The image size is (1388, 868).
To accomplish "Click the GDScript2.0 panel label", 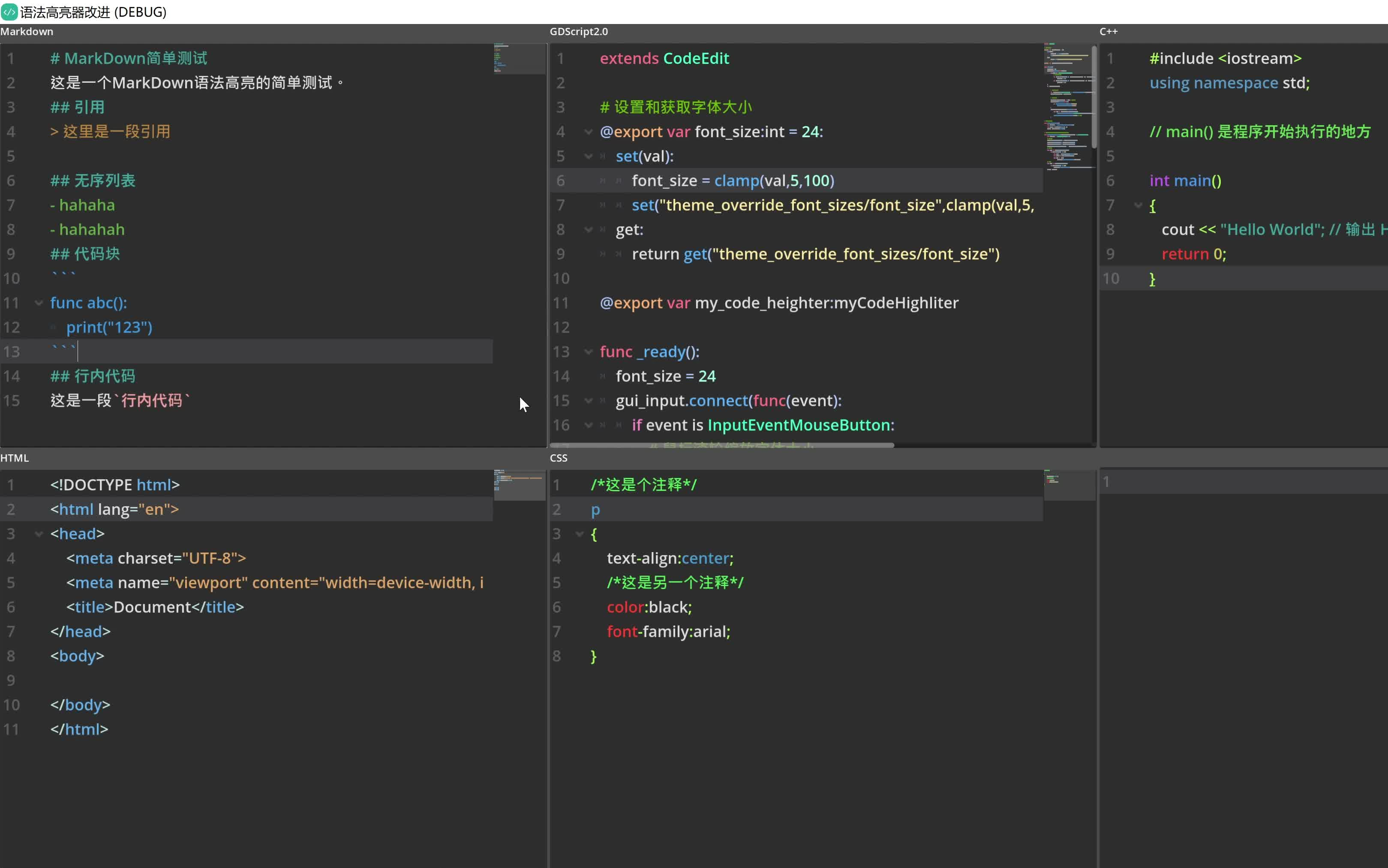I will click(x=579, y=32).
